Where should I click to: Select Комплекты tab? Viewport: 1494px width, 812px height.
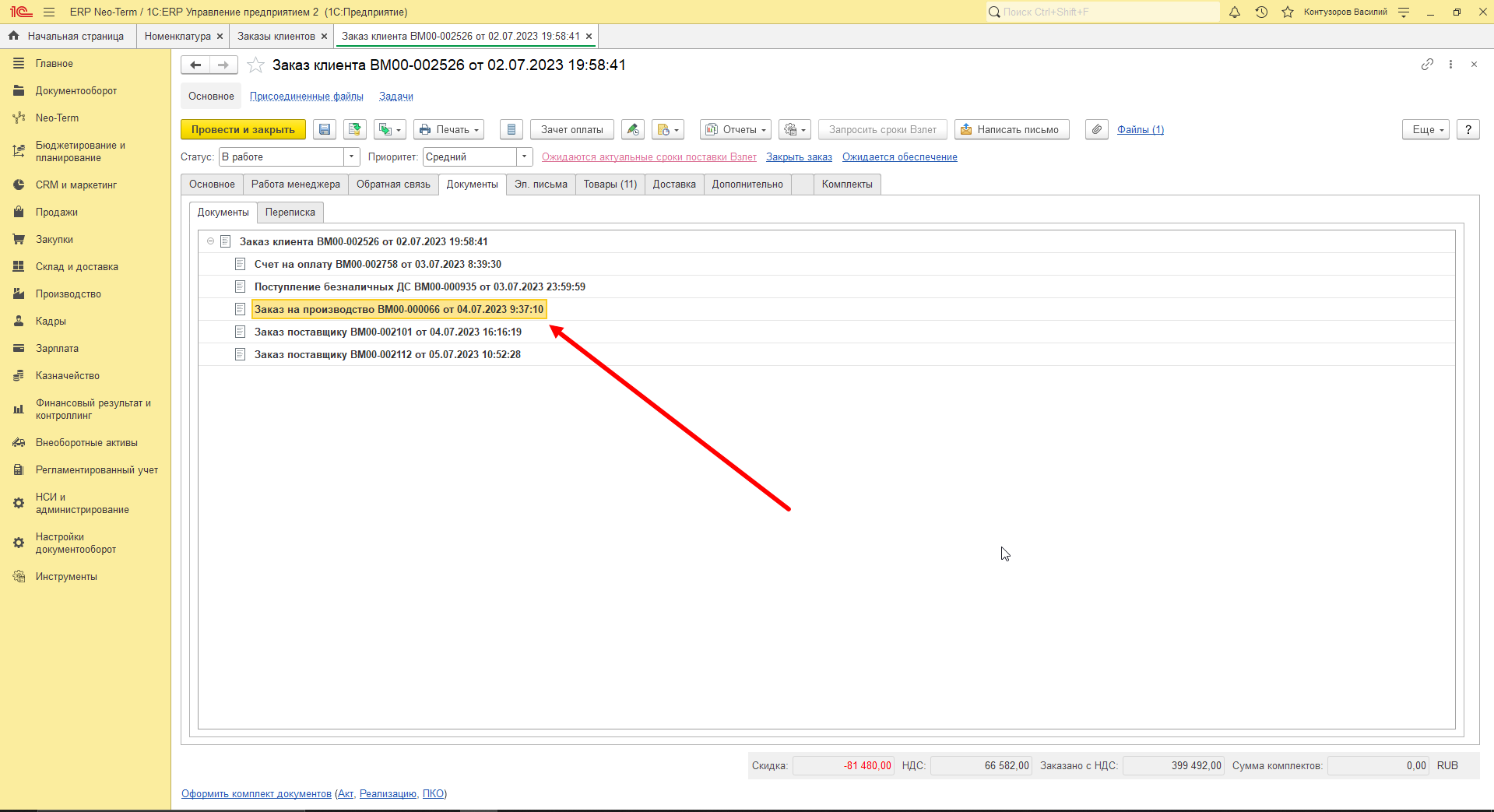pyautogui.click(x=847, y=185)
